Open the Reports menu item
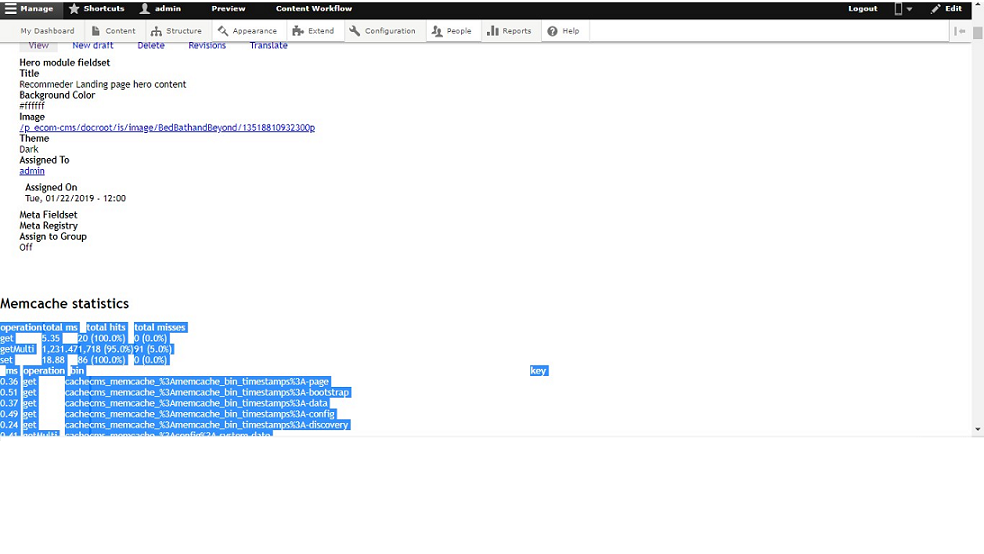The image size is (984, 554). (x=509, y=31)
